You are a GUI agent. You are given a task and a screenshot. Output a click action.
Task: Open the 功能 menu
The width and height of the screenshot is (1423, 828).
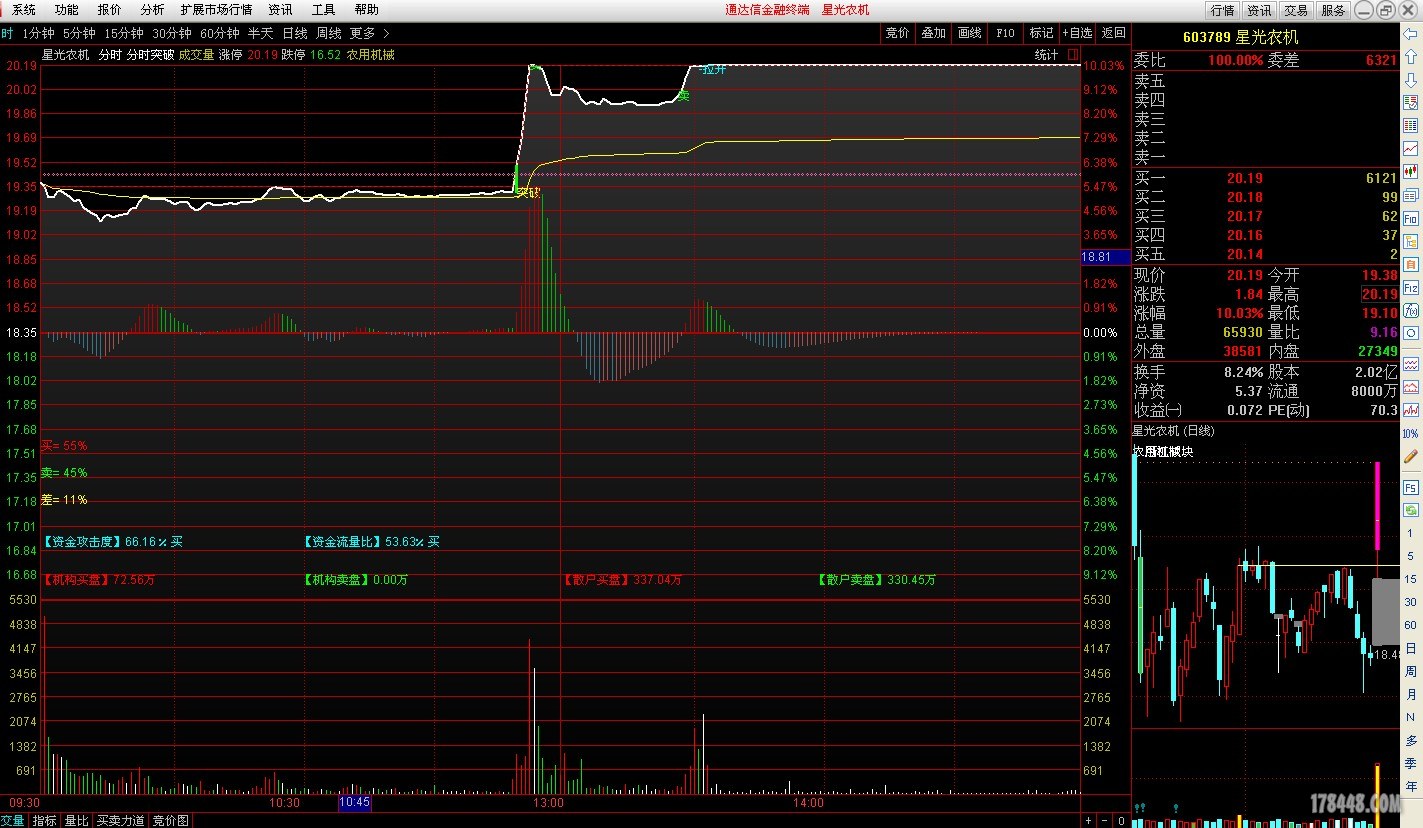click(66, 10)
